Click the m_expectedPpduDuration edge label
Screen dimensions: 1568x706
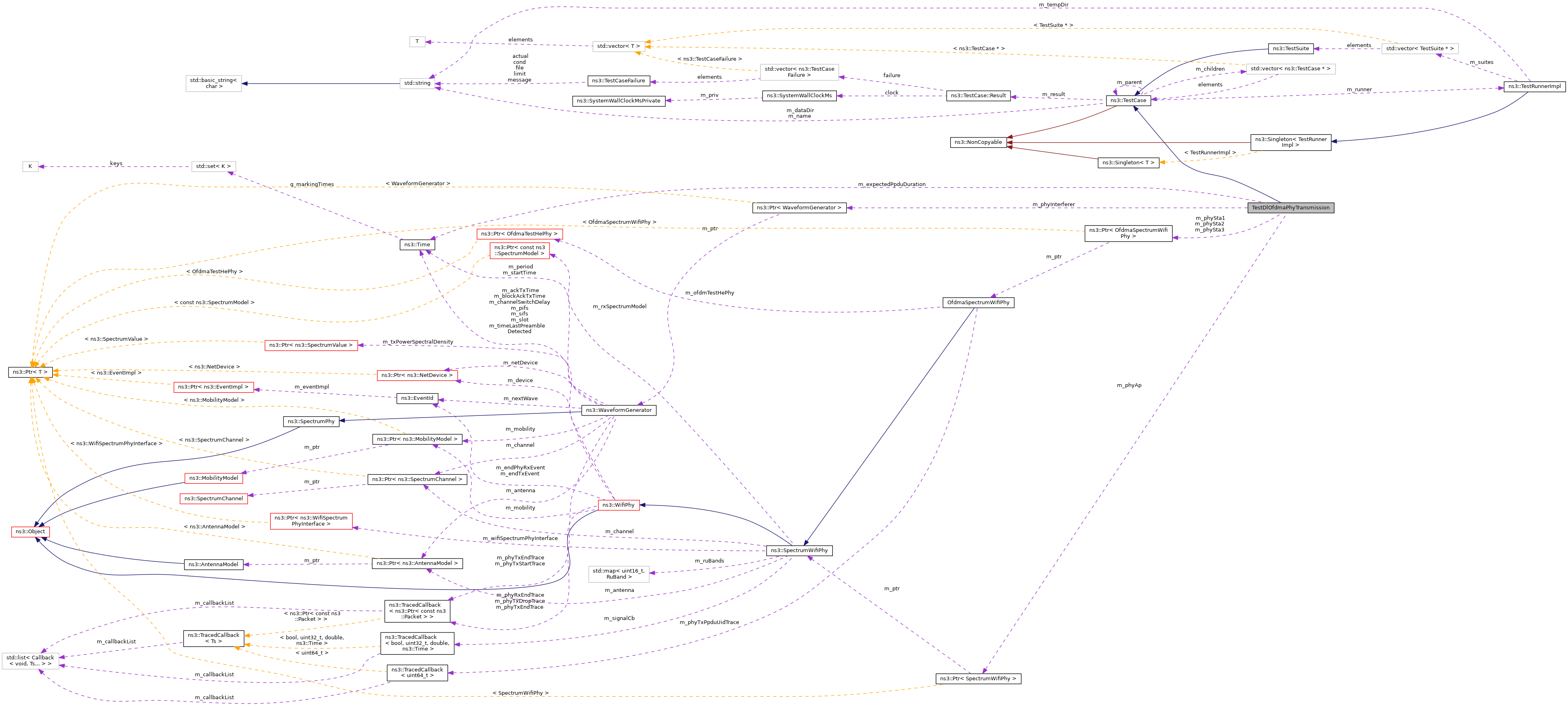coord(892,184)
